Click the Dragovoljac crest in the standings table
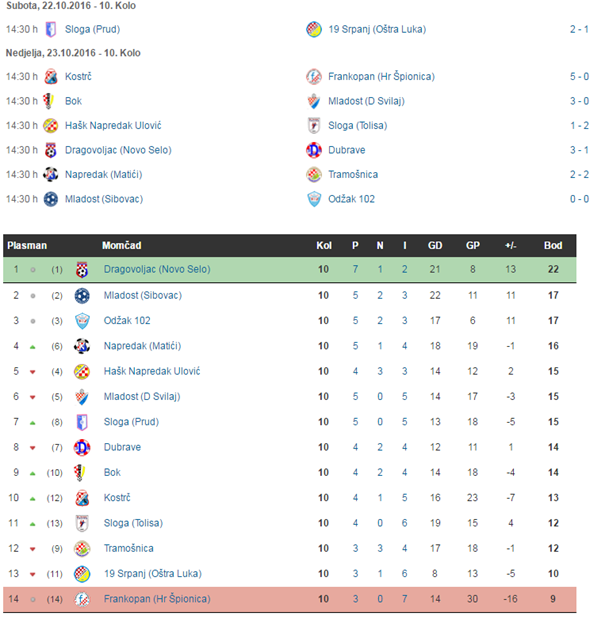The width and height of the screenshot is (605, 626). [x=82, y=270]
